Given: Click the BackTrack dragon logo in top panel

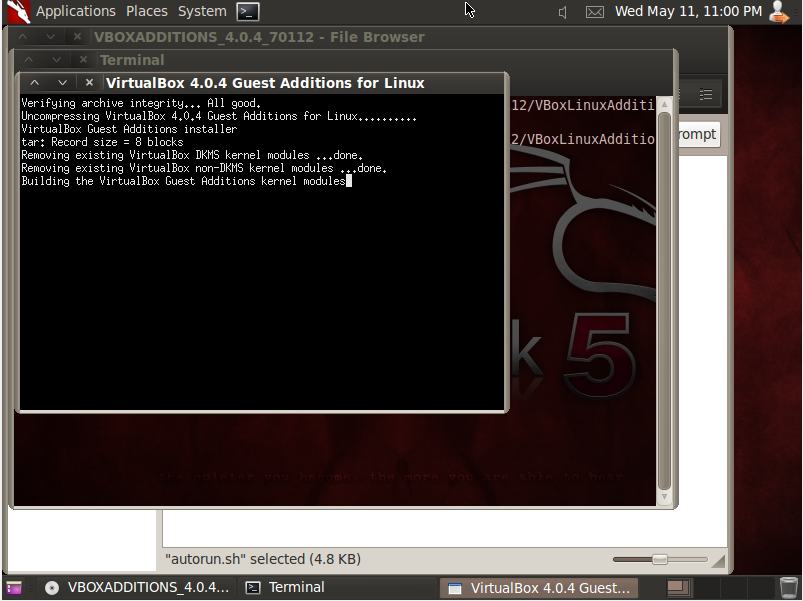Looking at the screenshot, I should (x=18, y=11).
